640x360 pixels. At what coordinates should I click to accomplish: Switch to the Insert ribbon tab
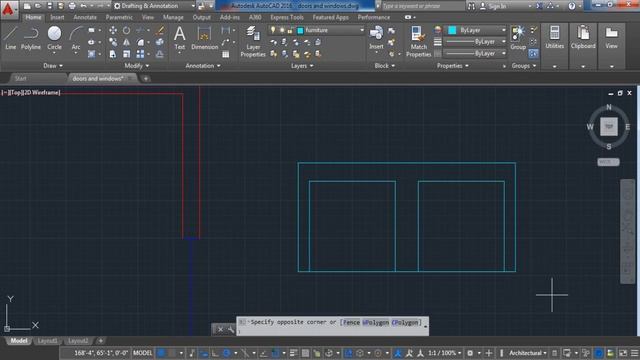(x=57, y=17)
